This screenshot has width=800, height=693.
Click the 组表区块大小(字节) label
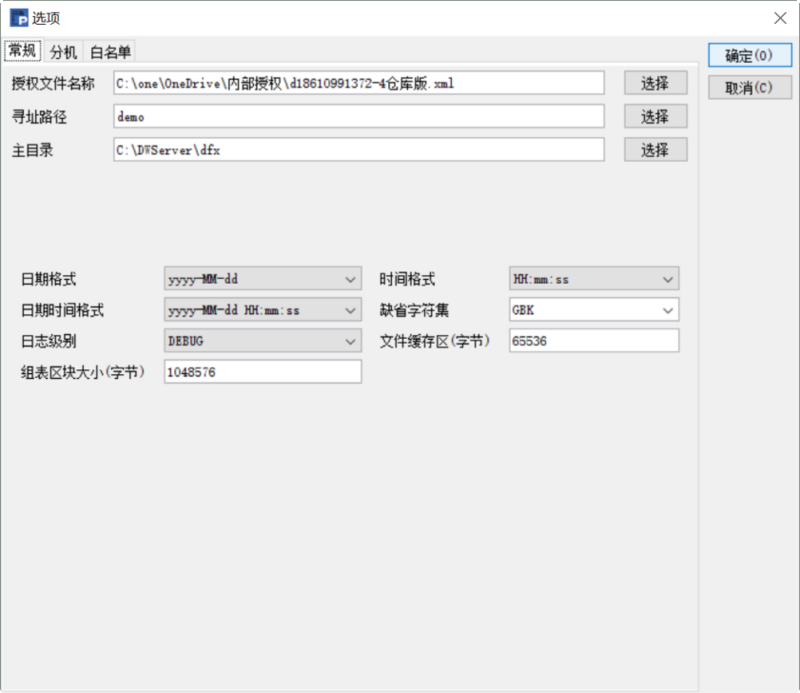pyautogui.click(x=83, y=372)
